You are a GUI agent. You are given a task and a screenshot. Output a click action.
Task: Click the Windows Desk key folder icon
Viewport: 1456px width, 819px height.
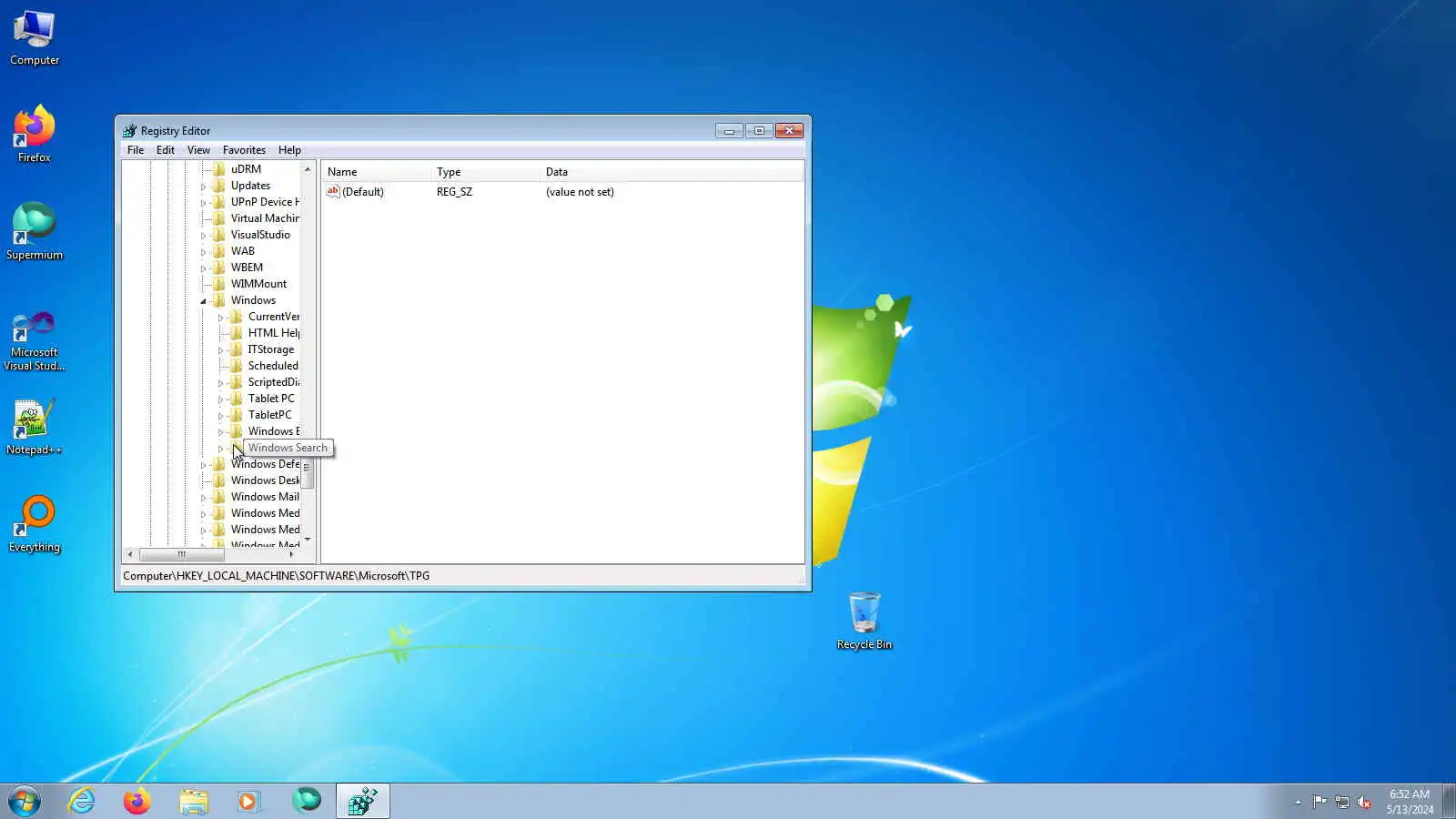[x=218, y=480]
